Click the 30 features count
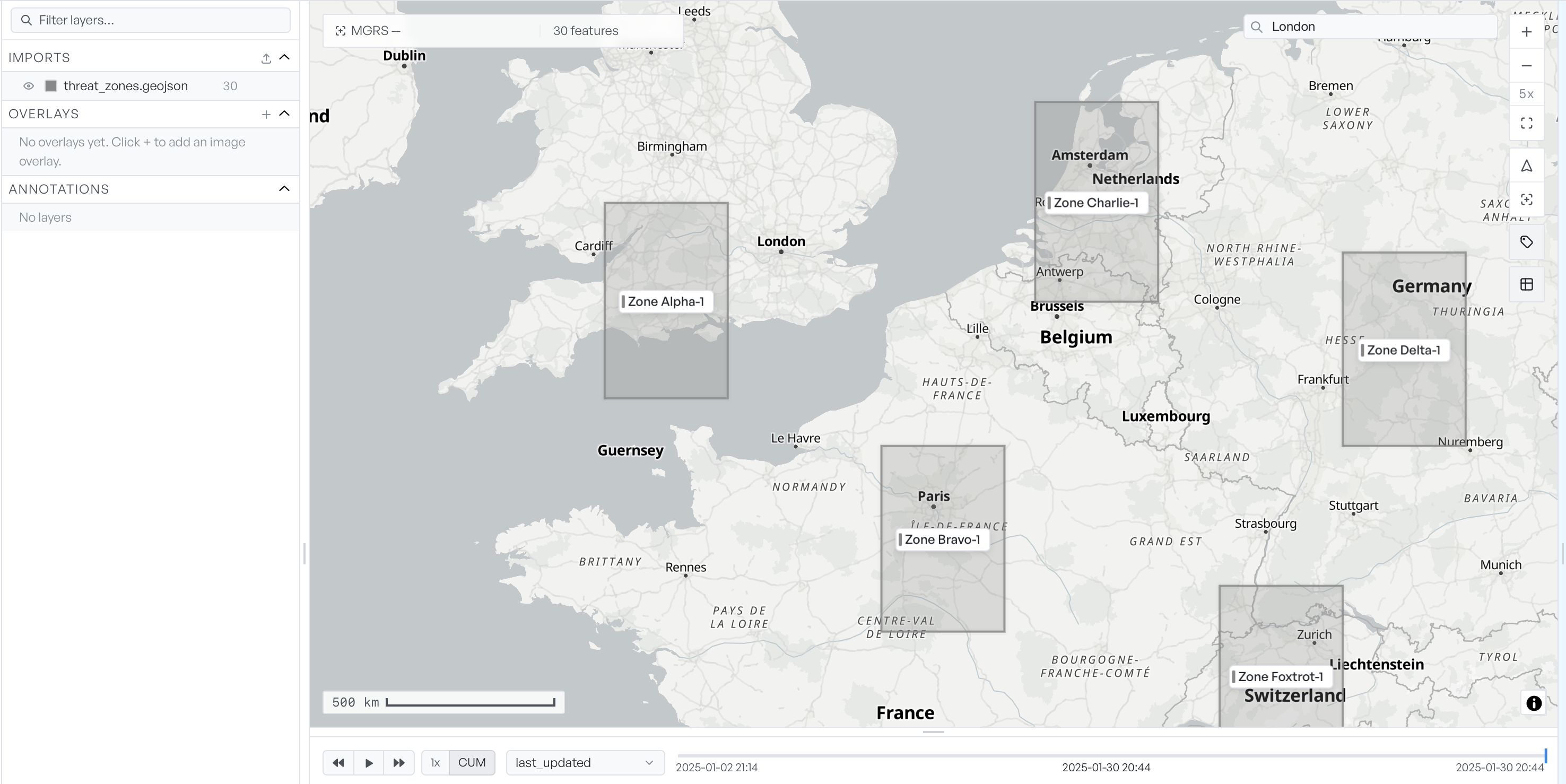 tap(586, 31)
